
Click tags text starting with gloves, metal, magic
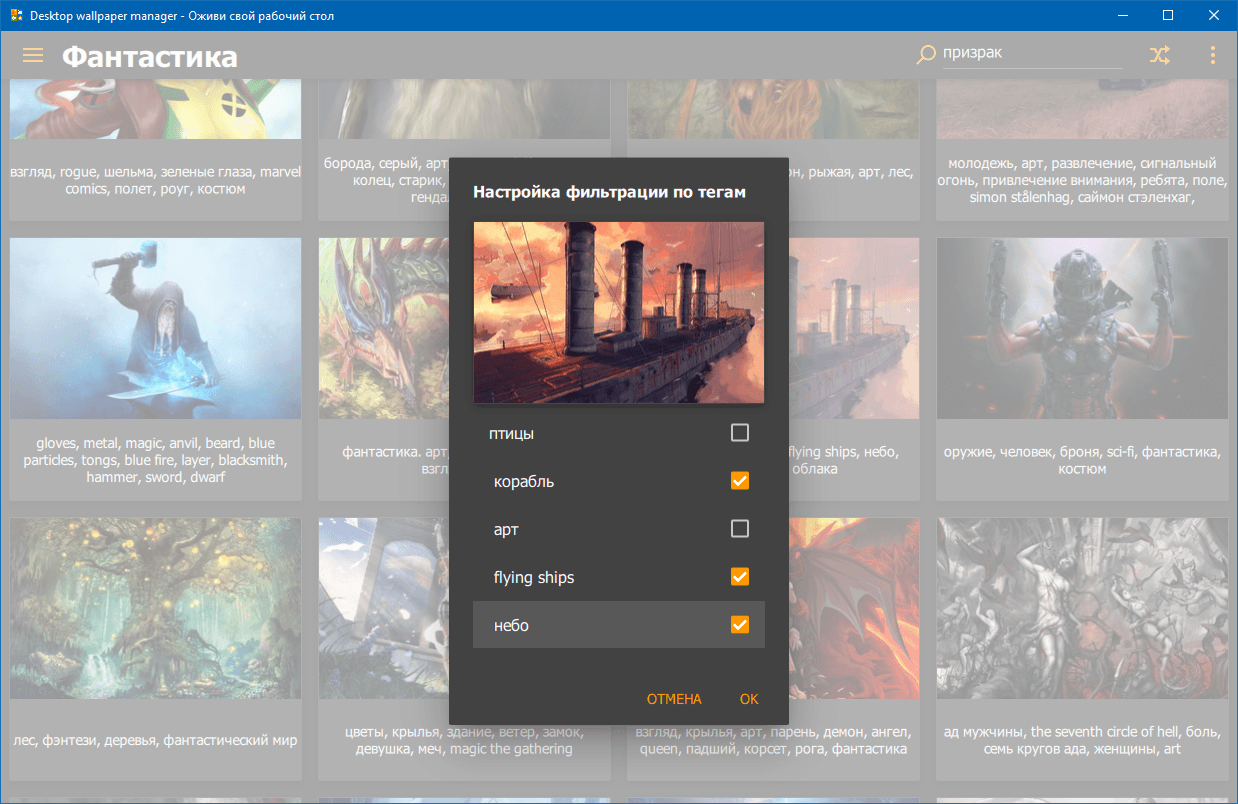[156, 460]
